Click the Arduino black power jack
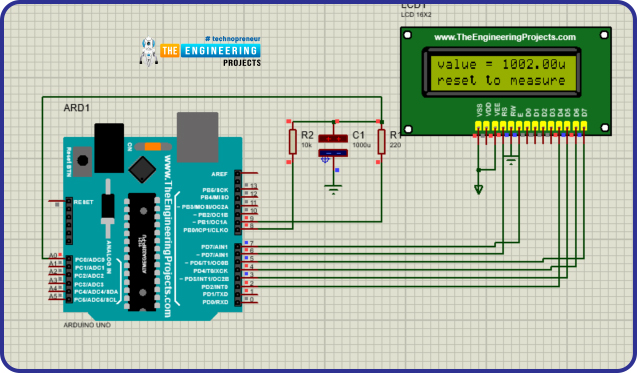Image resolution: width=637 pixels, height=373 pixels. (109, 148)
